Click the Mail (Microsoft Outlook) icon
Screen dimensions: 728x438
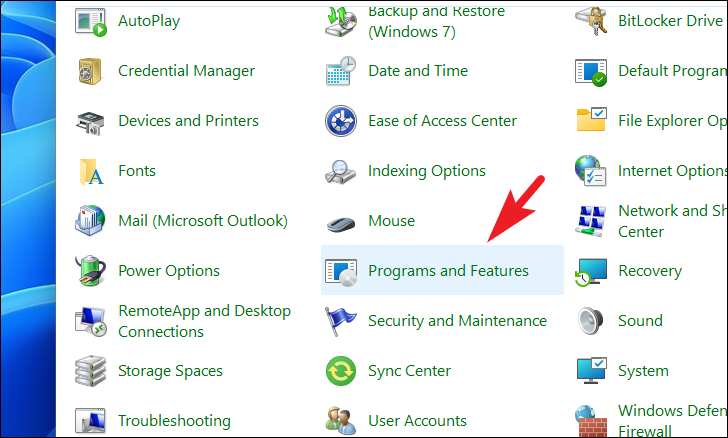[90, 220]
